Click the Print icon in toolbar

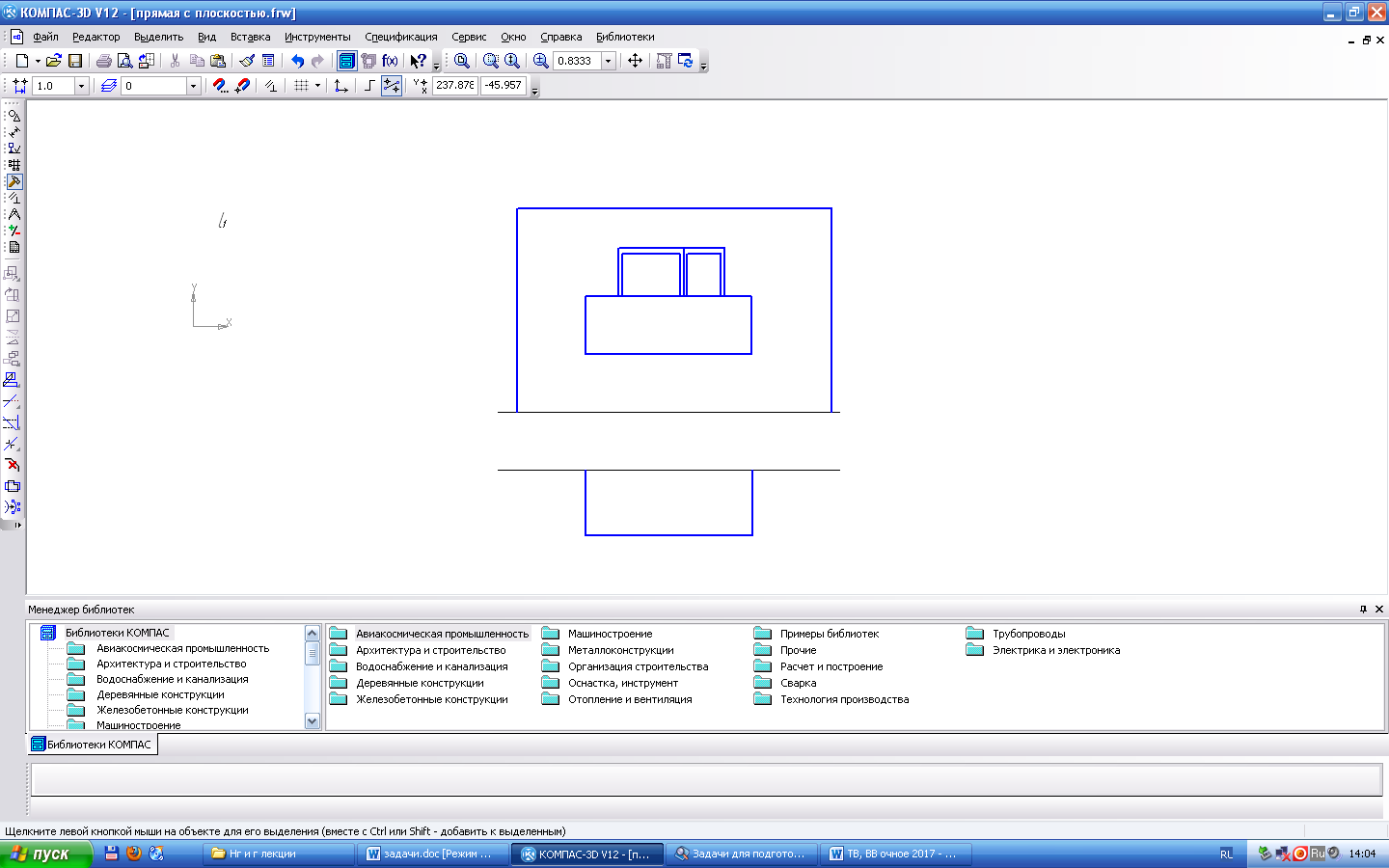coord(103,61)
